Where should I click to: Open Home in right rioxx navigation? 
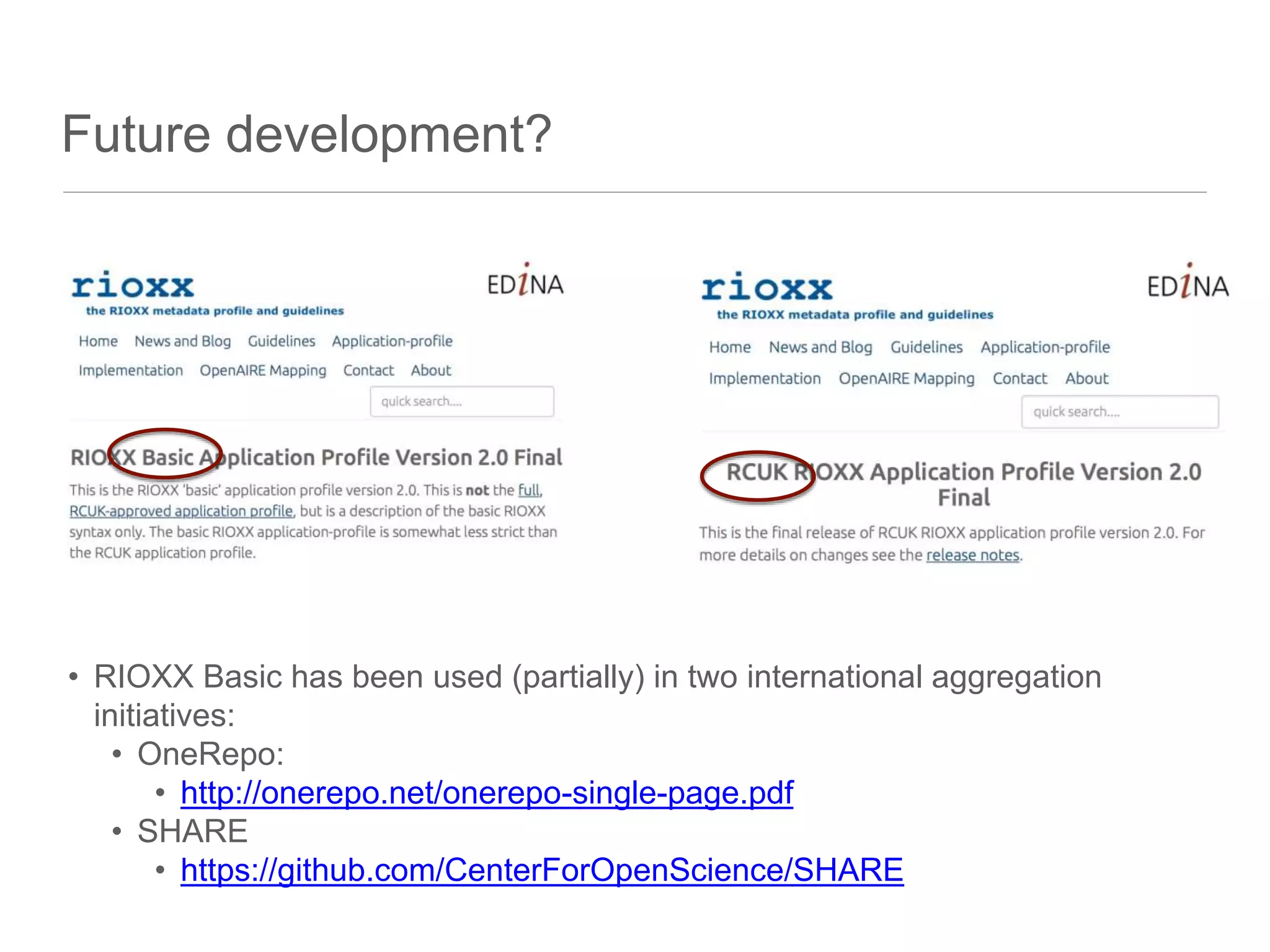pyautogui.click(x=730, y=347)
